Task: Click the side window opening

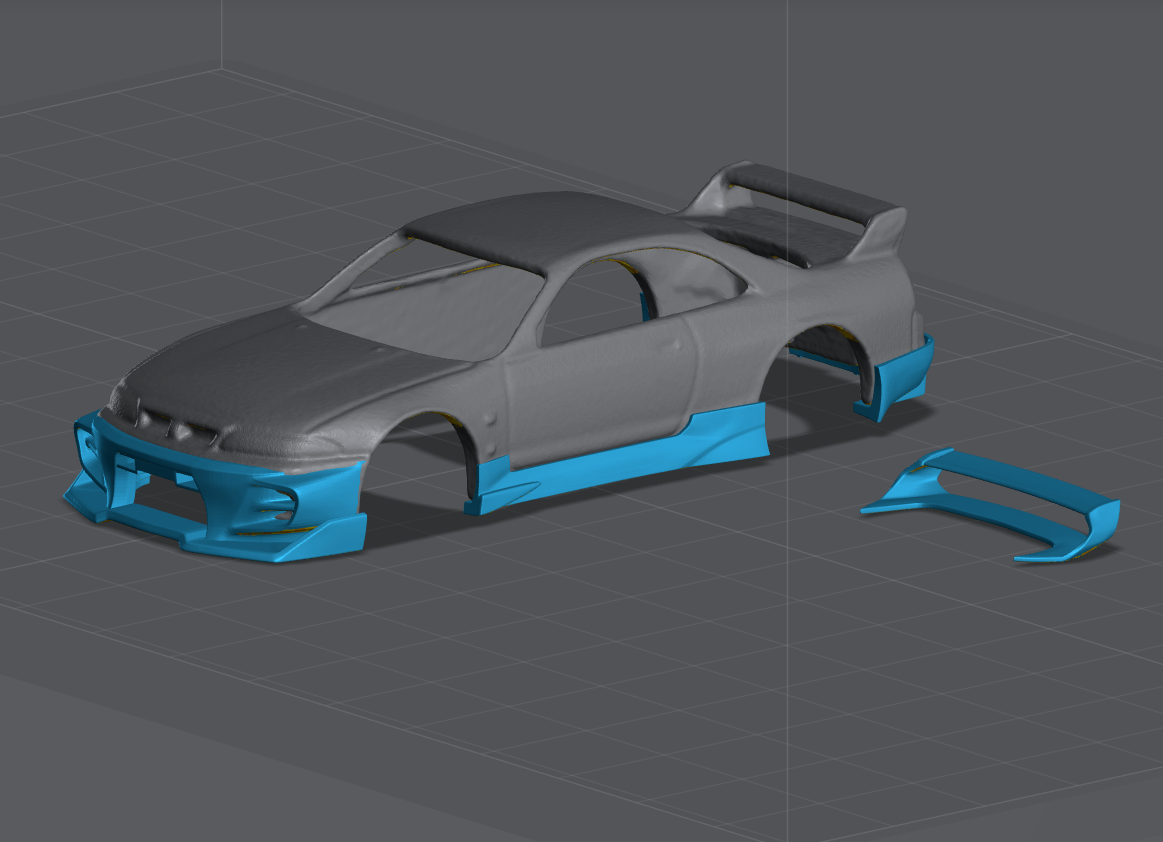Action: point(590,300)
